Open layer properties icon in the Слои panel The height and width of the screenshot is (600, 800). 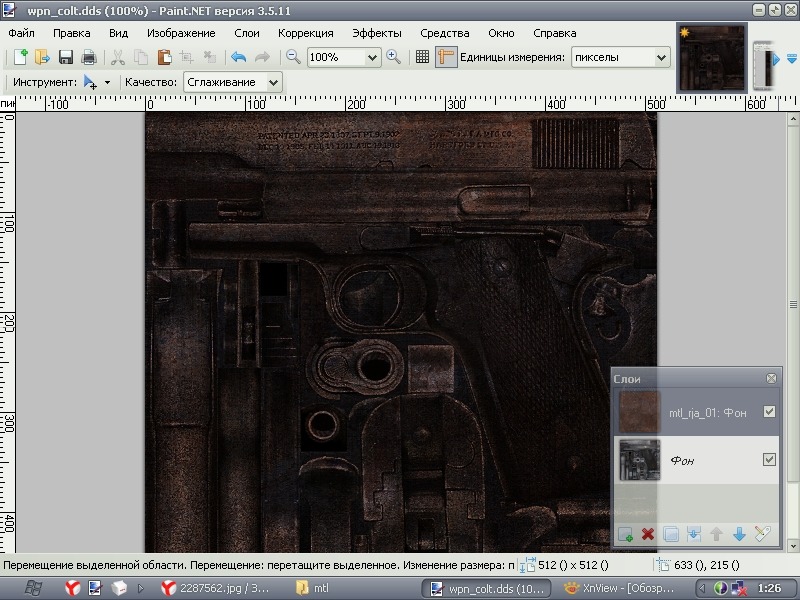[763, 535]
